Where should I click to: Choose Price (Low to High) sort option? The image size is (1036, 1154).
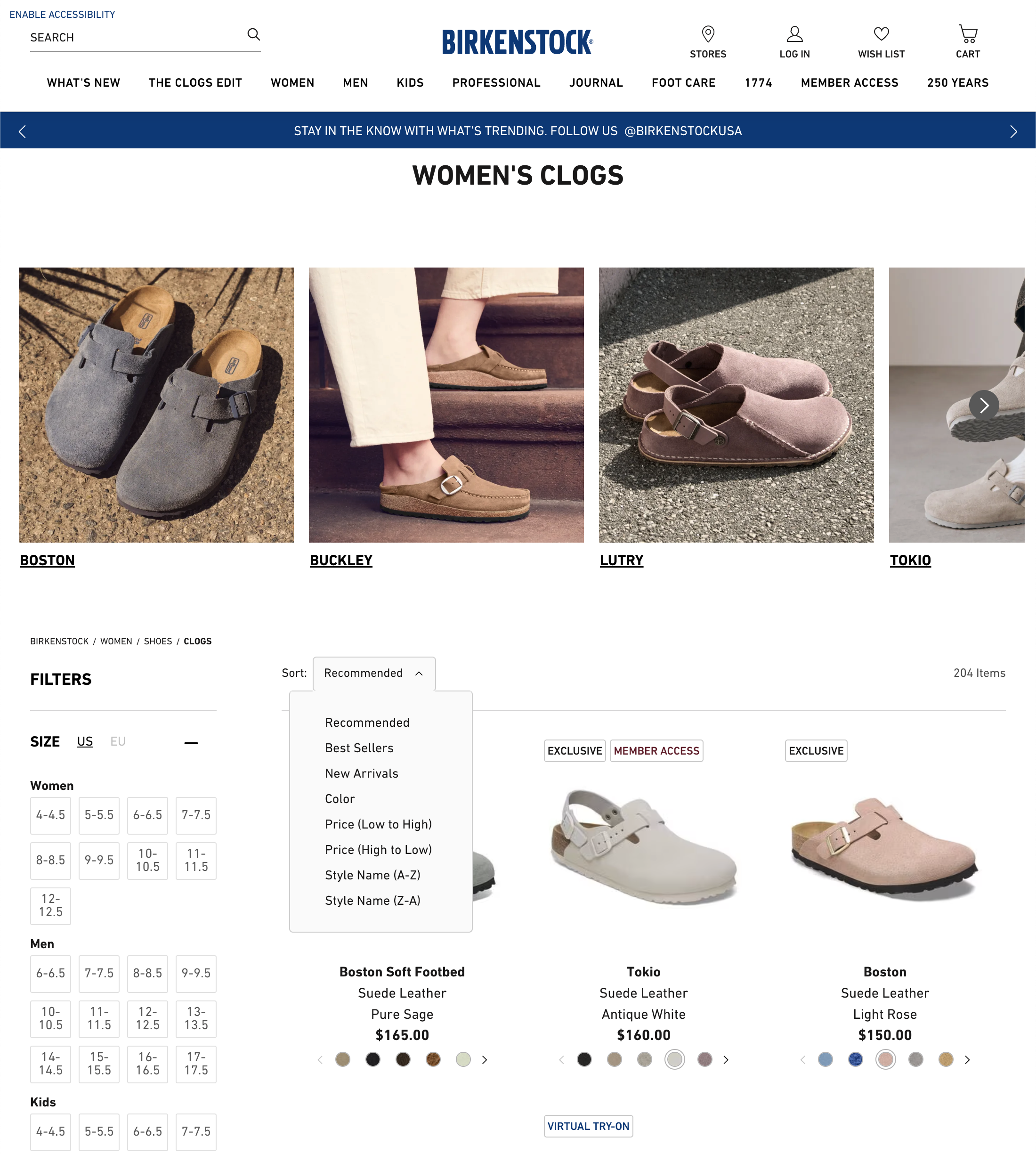[x=378, y=824]
